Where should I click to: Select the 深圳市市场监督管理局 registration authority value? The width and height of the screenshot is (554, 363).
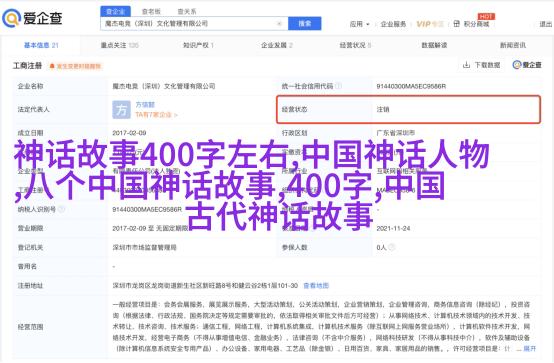(x=145, y=247)
